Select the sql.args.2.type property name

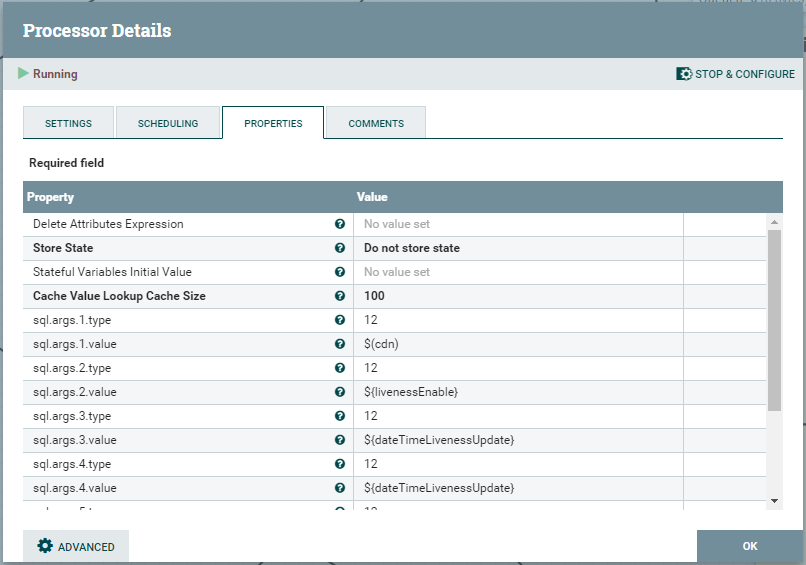tap(72, 368)
